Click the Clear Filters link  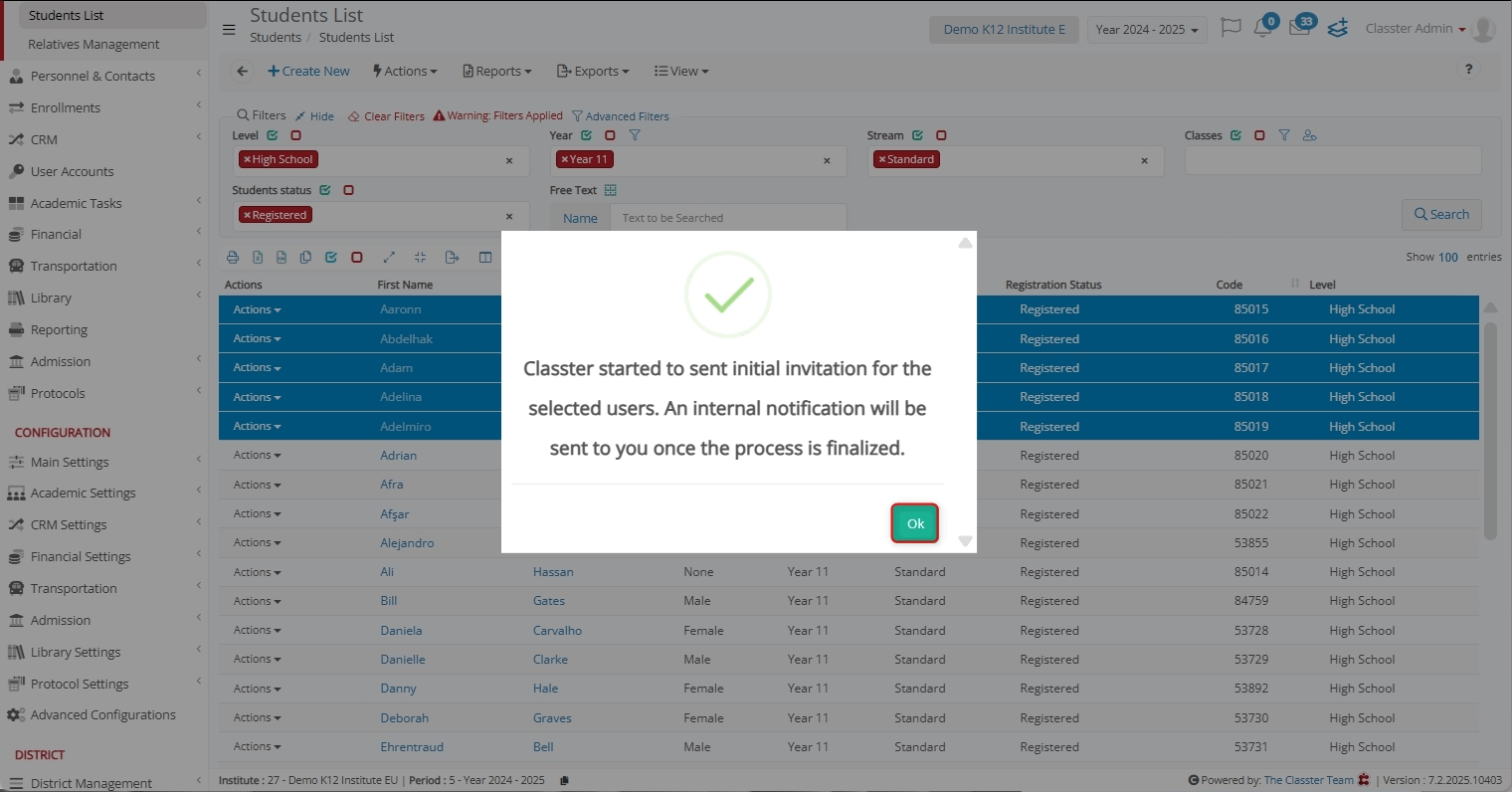coord(387,116)
